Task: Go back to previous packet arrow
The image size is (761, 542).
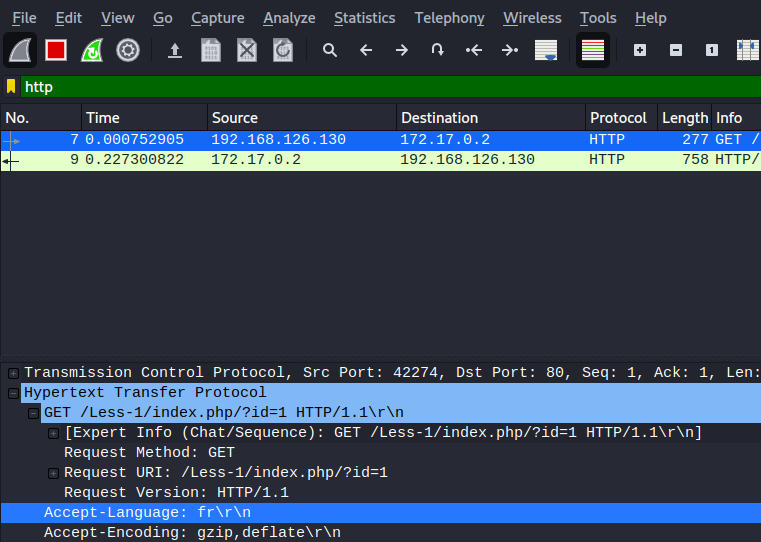Action: click(366, 50)
